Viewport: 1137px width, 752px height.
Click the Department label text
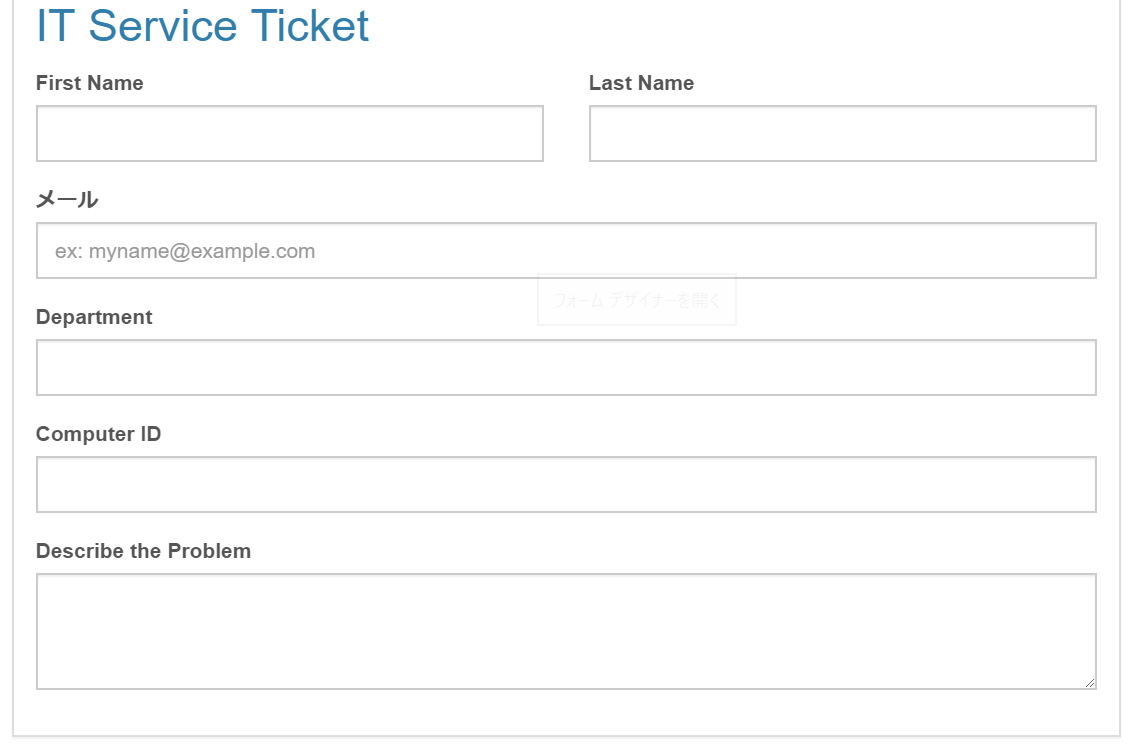pos(94,317)
